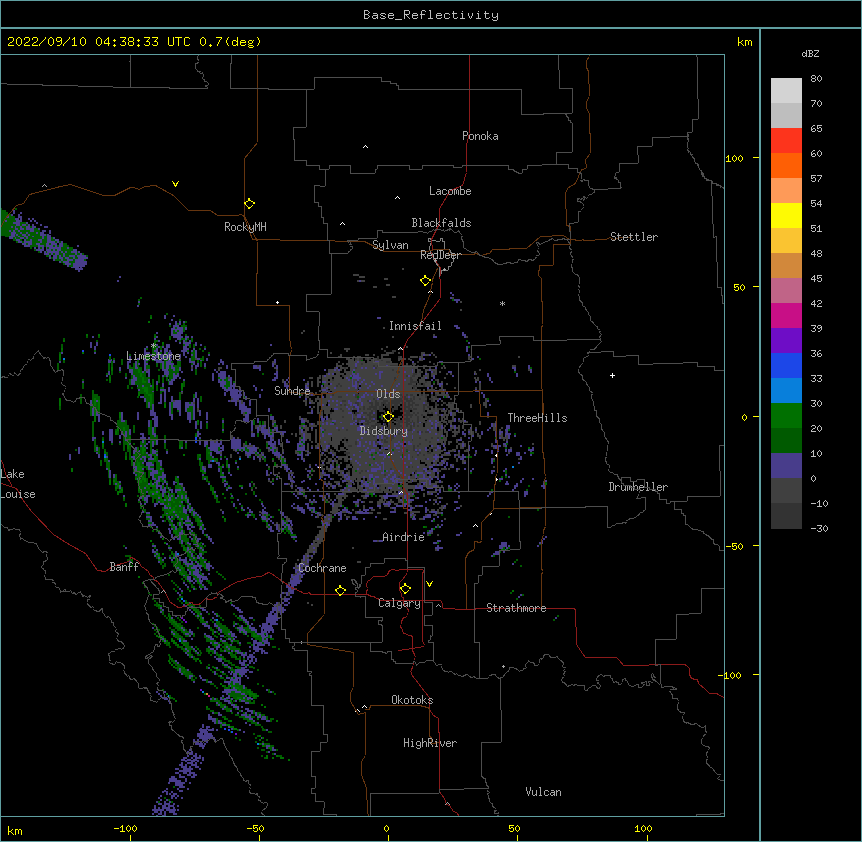Screen dimensions: 862x842
Task: Click the Blackfalds label on the map
Action: tap(441, 223)
